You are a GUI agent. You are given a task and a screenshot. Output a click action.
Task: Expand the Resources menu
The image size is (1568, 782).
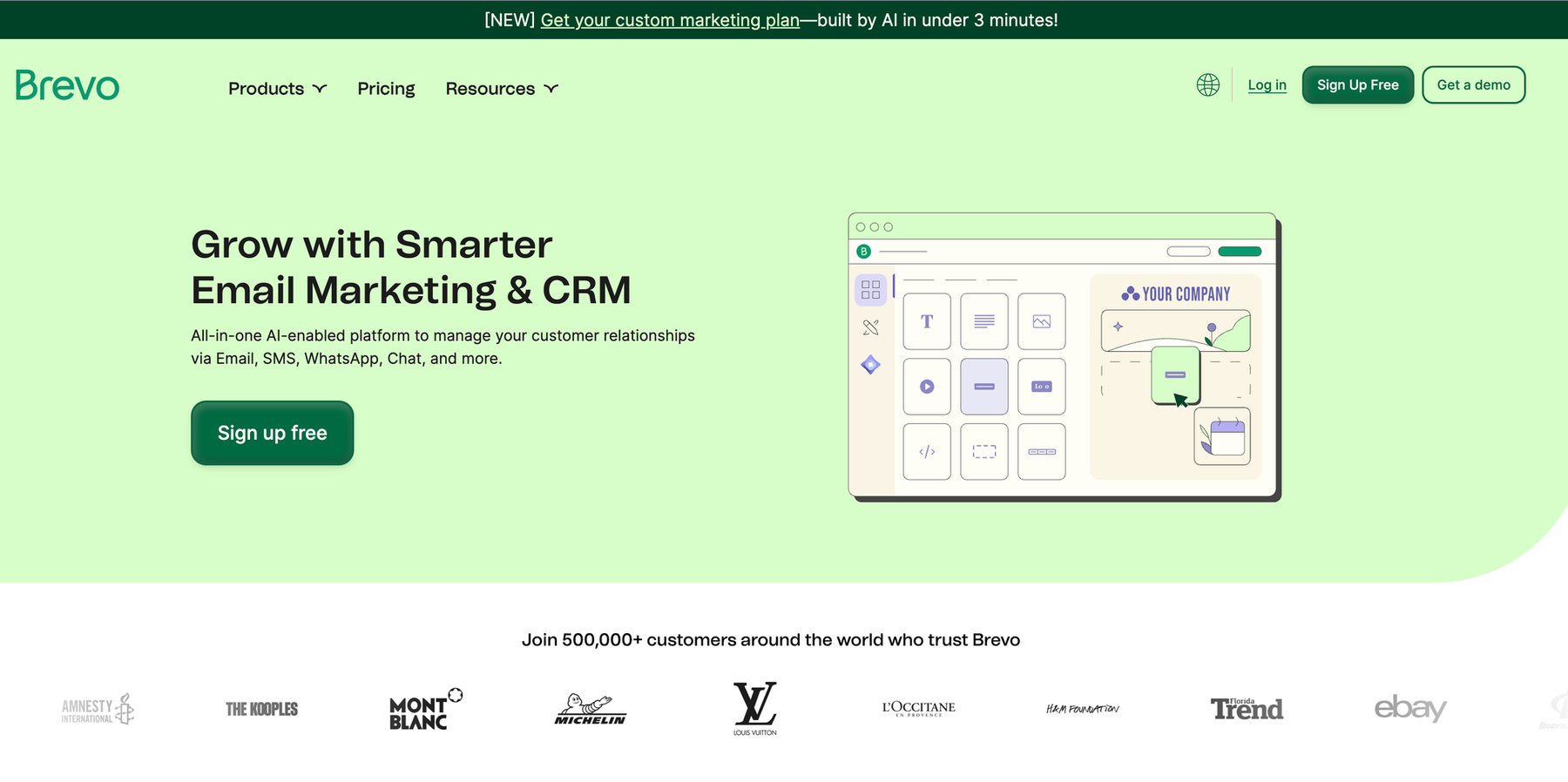point(502,89)
